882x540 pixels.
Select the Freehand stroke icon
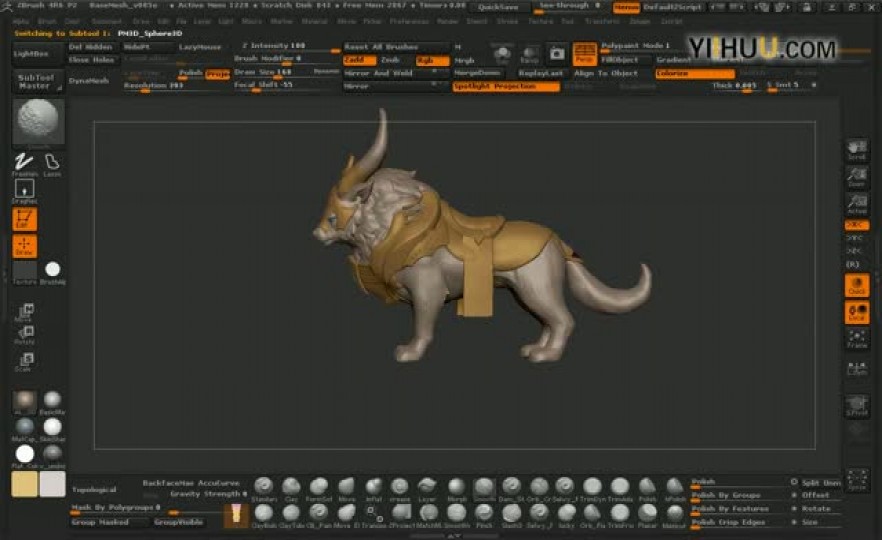point(24,163)
